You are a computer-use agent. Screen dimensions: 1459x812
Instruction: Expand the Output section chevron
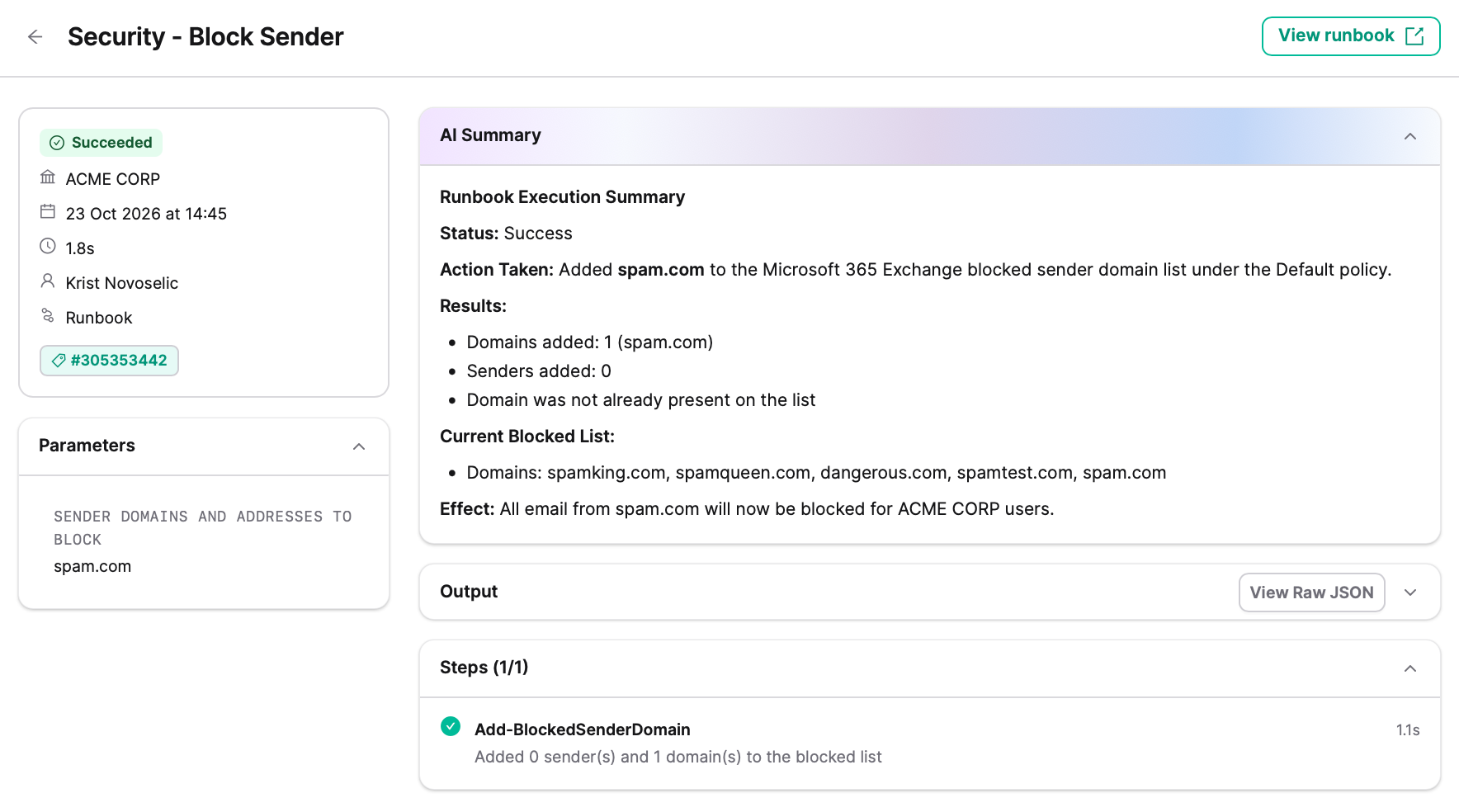click(x=1410, y=592)
